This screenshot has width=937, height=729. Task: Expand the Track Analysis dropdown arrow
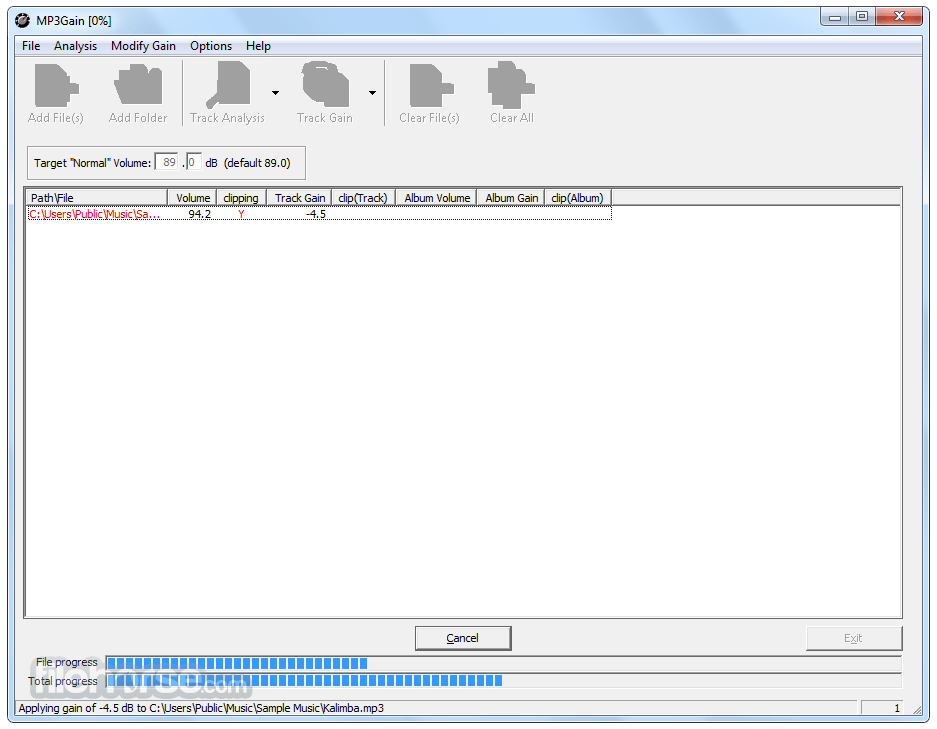[x=275, y=93]
